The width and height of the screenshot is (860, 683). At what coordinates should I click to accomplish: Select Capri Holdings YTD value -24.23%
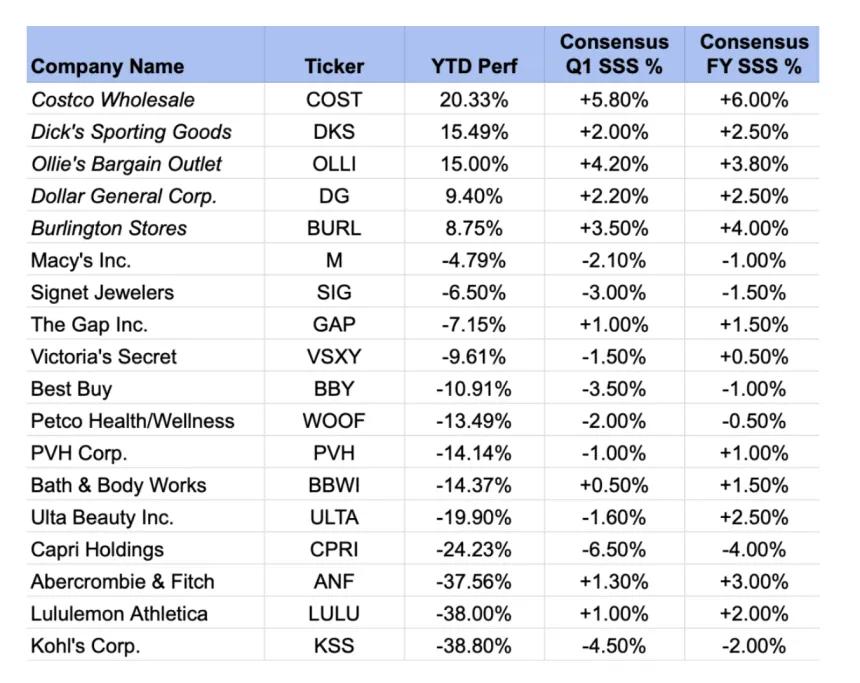click(474, 549)
